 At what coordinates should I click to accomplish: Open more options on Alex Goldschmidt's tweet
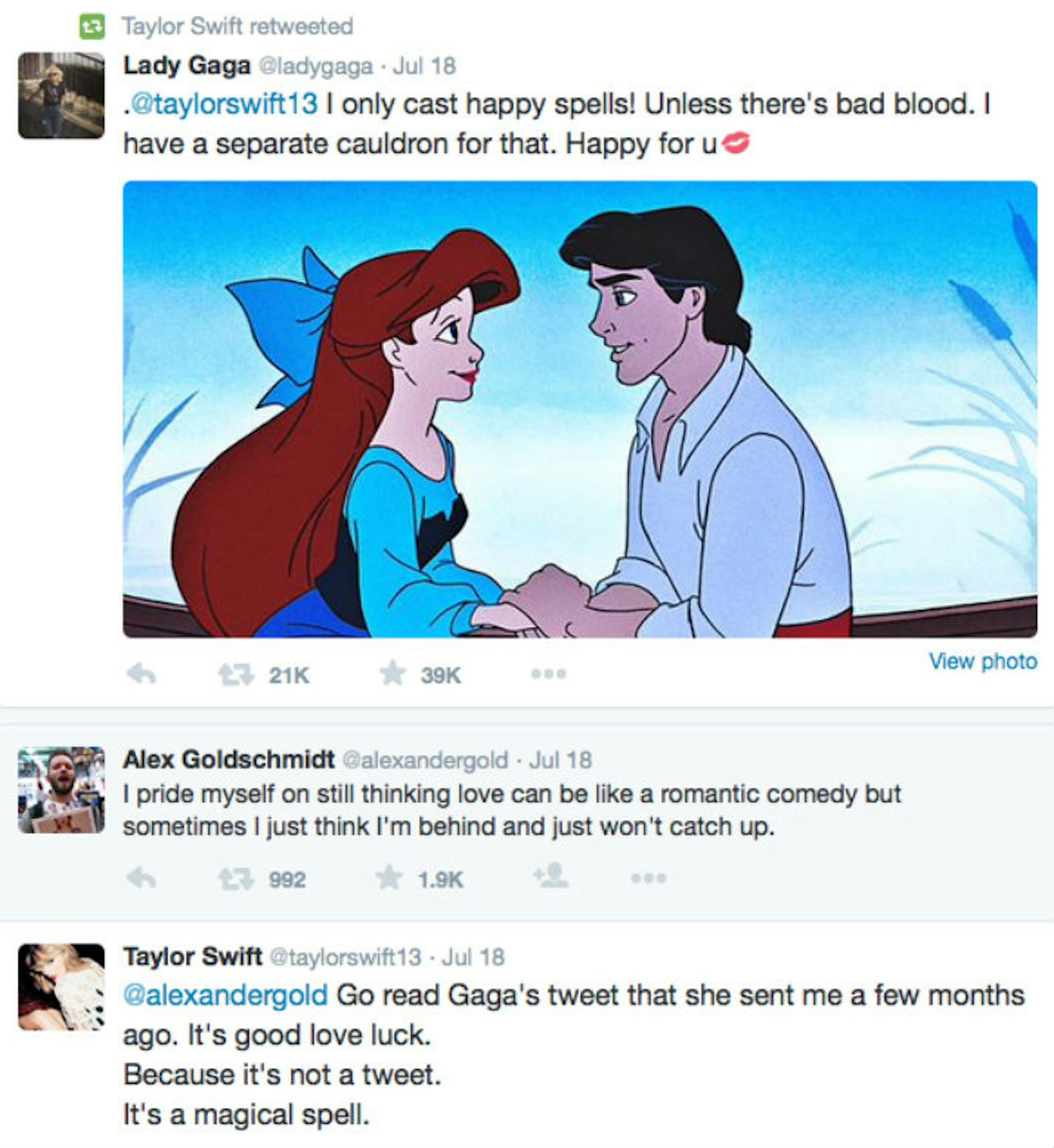649,878
